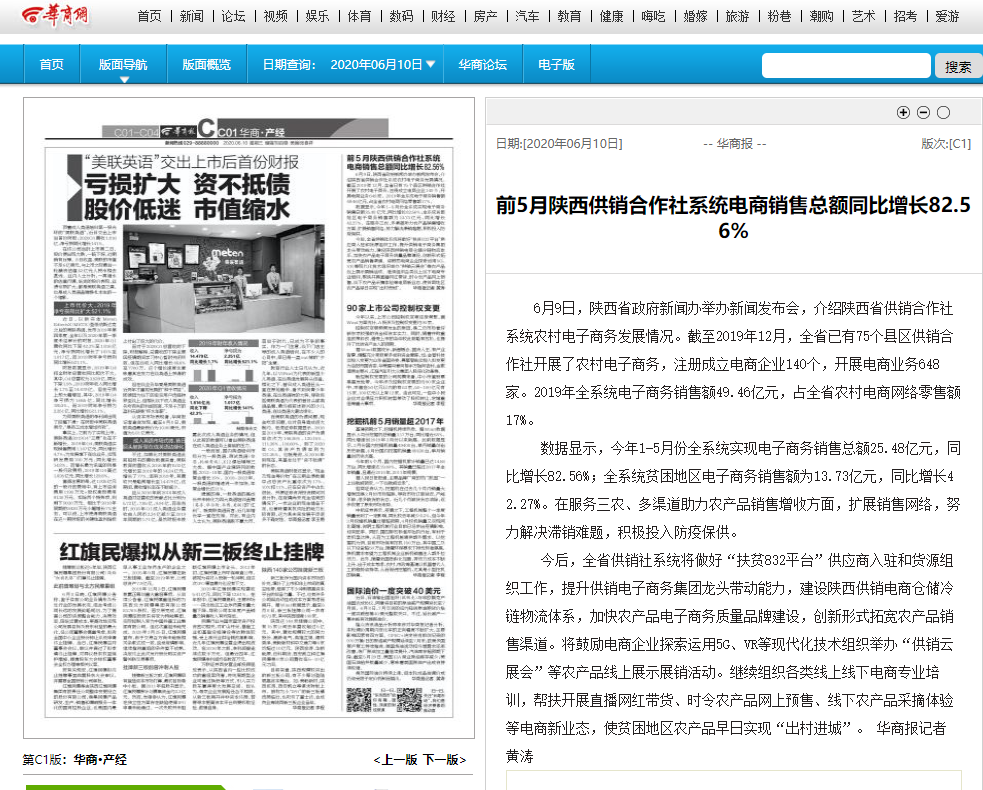Open the 嗨吃 channel
This screenshot has width=983, height=790.
[653, 16]
